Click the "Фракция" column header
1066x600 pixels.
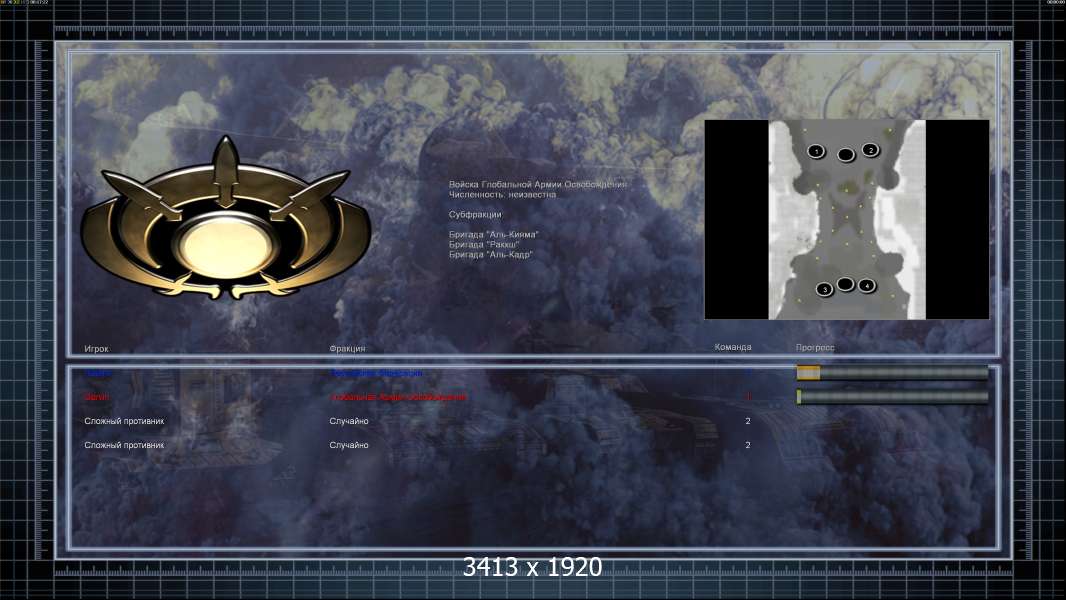click(x=347, y=349)
